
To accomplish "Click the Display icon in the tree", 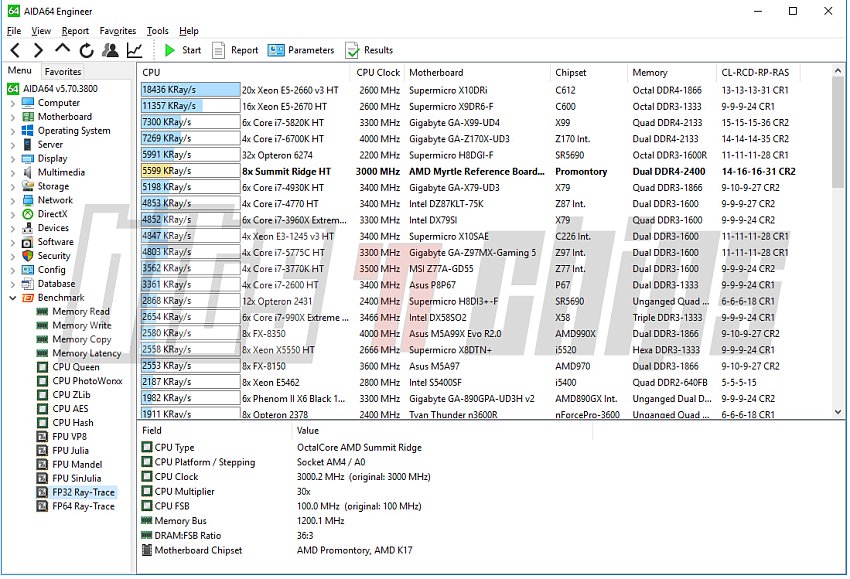I will [x=28, y=158].
